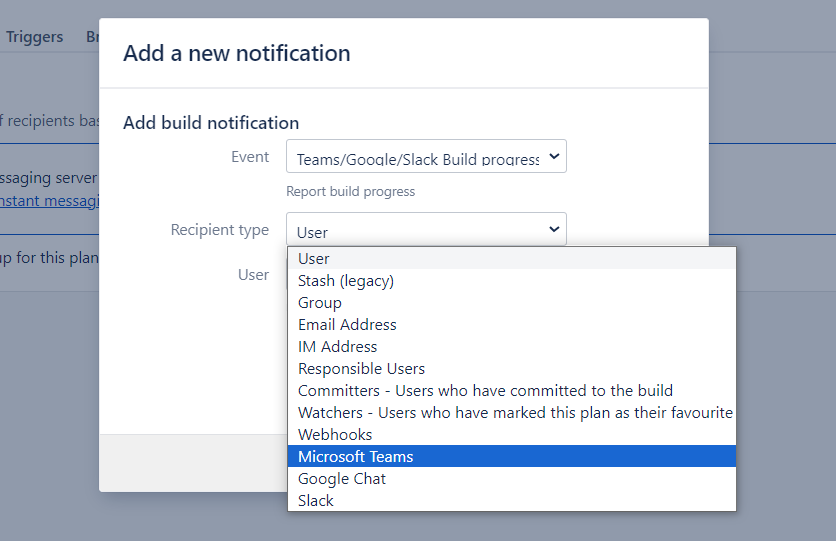Image resolution: width=836 pixels, height=541 pixels.
Task: Select Microsoft Teams recipient type
Action: [355, 456]
